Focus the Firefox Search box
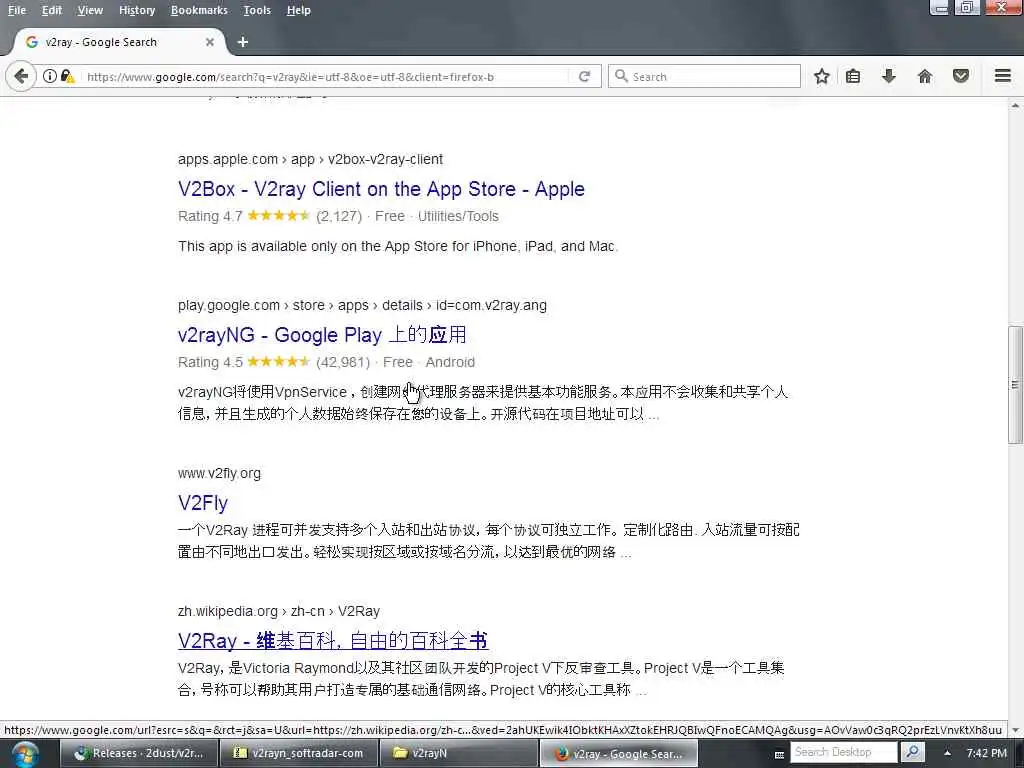 [704, 76]
